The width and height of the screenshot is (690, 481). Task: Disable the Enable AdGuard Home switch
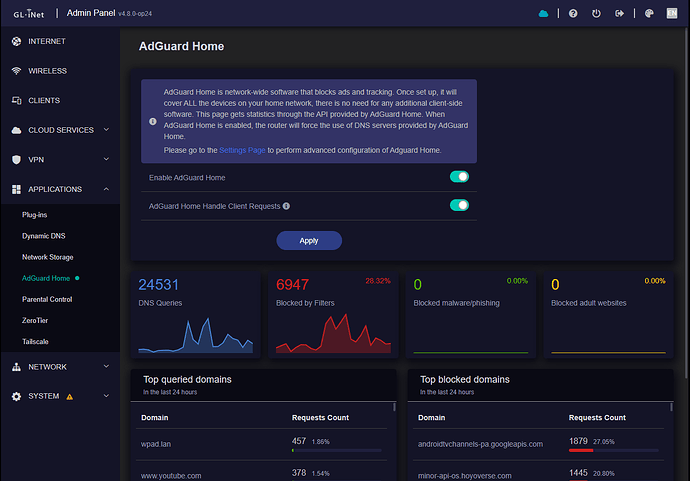[x=459, y=177]
